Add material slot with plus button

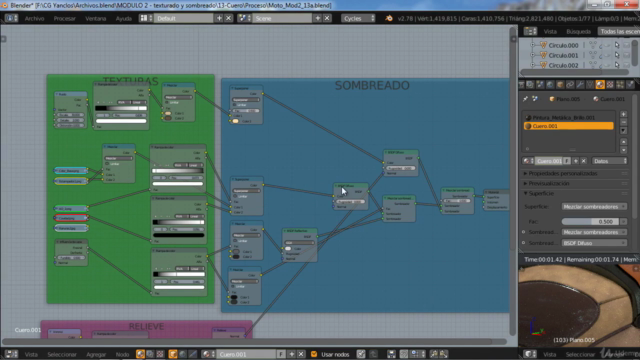(623, 114)
